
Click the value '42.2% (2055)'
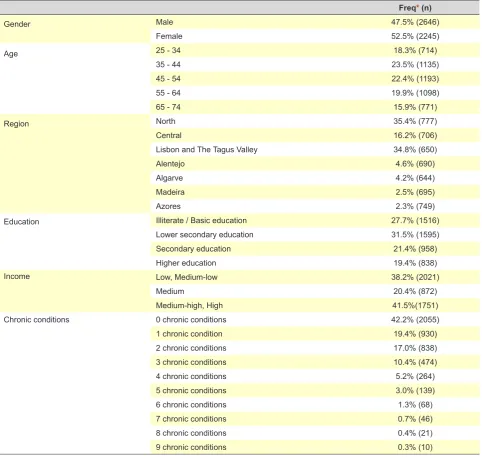415,320
